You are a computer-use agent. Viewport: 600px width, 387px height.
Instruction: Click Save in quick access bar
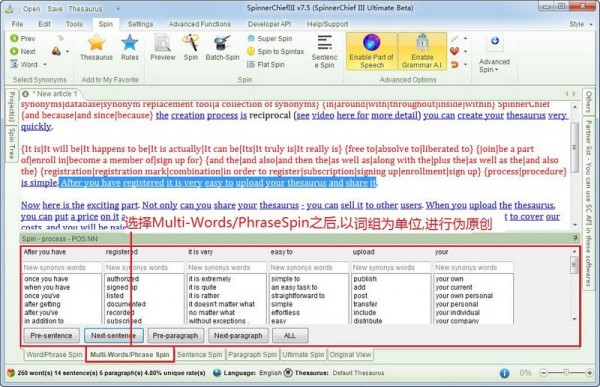click(x=55, y=8)
